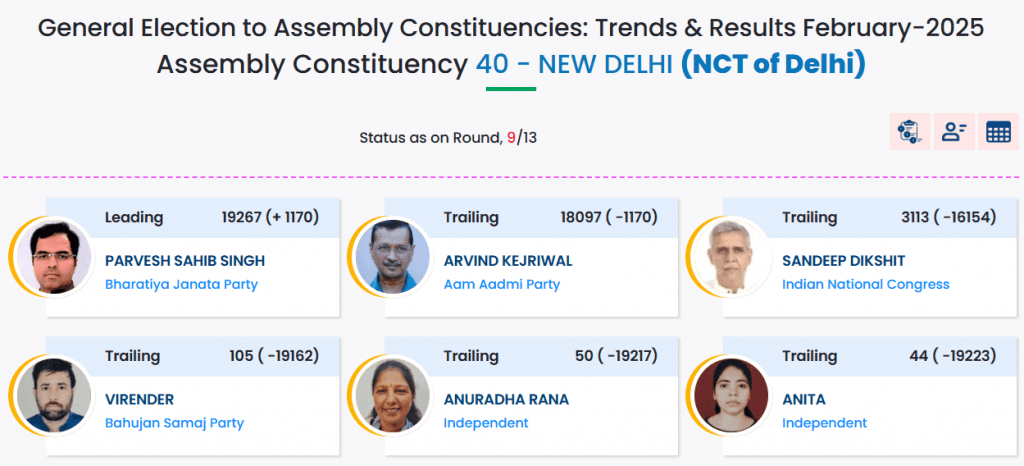Select the Aam Aadmi Party label
The height and width of the screenshot is (466, 1024).
point(501,284)
